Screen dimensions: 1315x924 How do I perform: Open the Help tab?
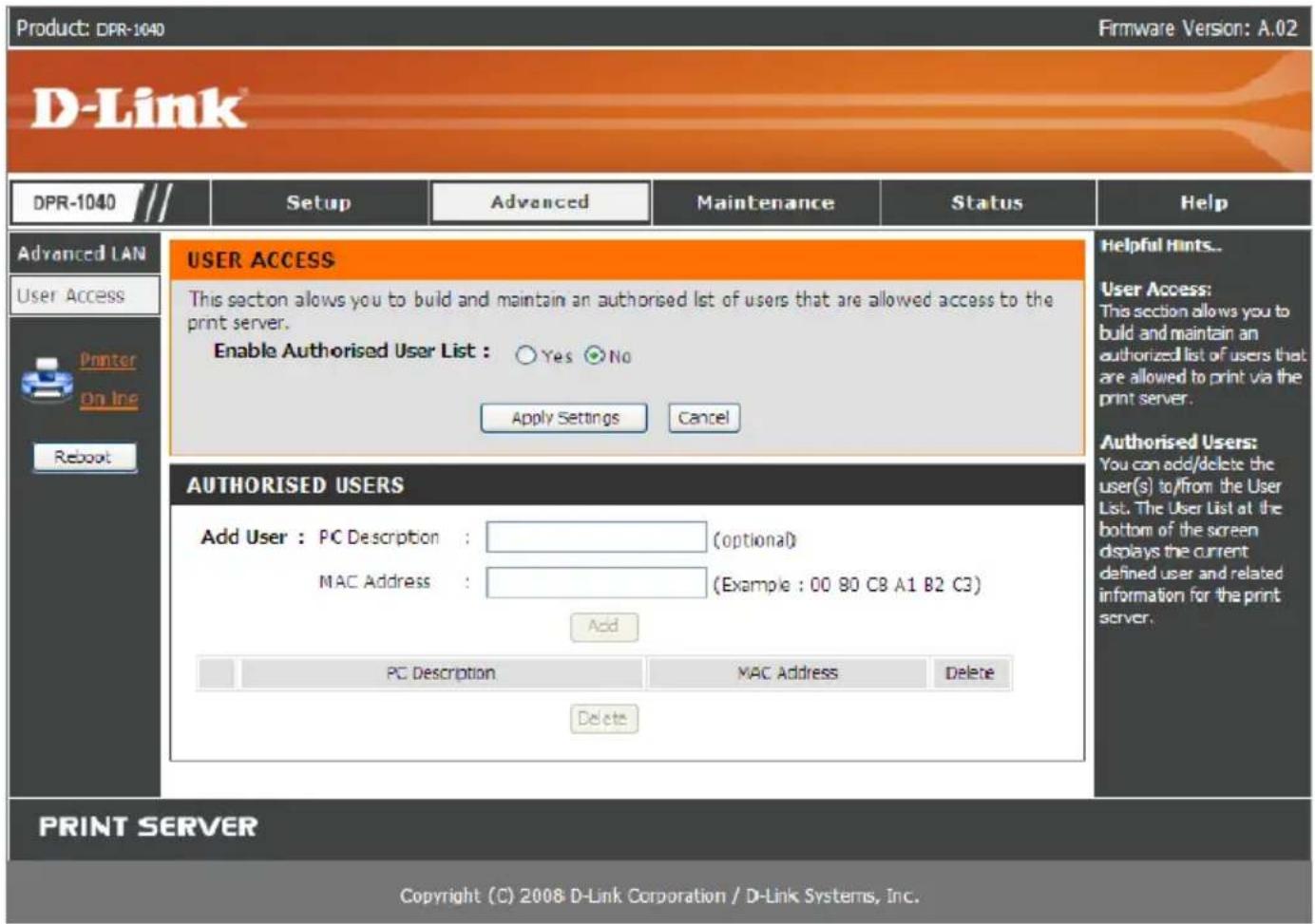click(1204, 202)
